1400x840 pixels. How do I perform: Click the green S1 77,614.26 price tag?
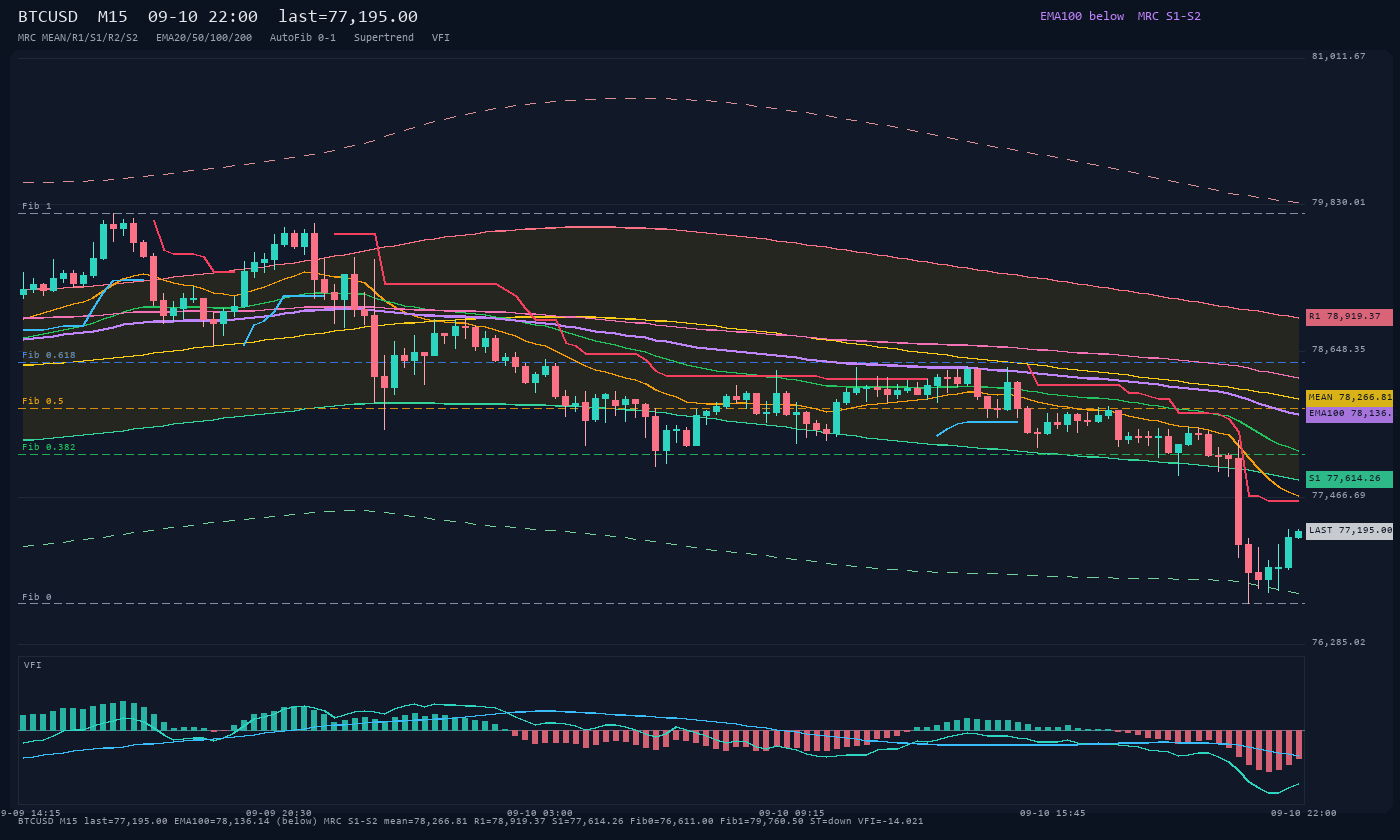tap(1349, 479)
